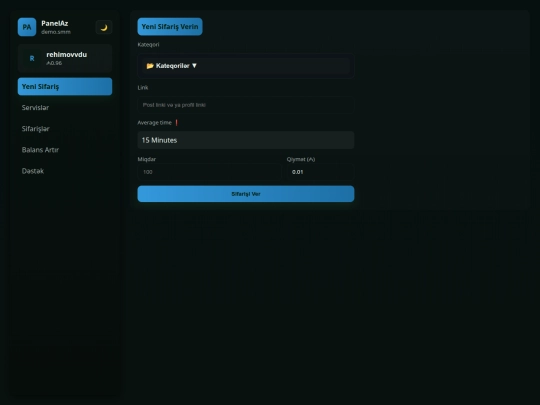Toggle dark mode with moon icon

pyautogui.click(x=104, y=28)
